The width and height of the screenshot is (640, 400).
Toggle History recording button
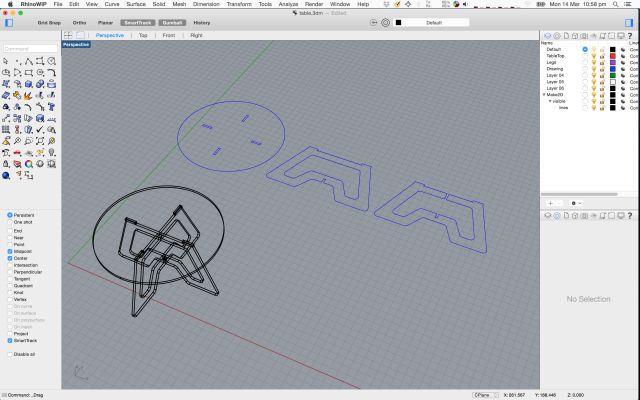(x=202, y=23)
